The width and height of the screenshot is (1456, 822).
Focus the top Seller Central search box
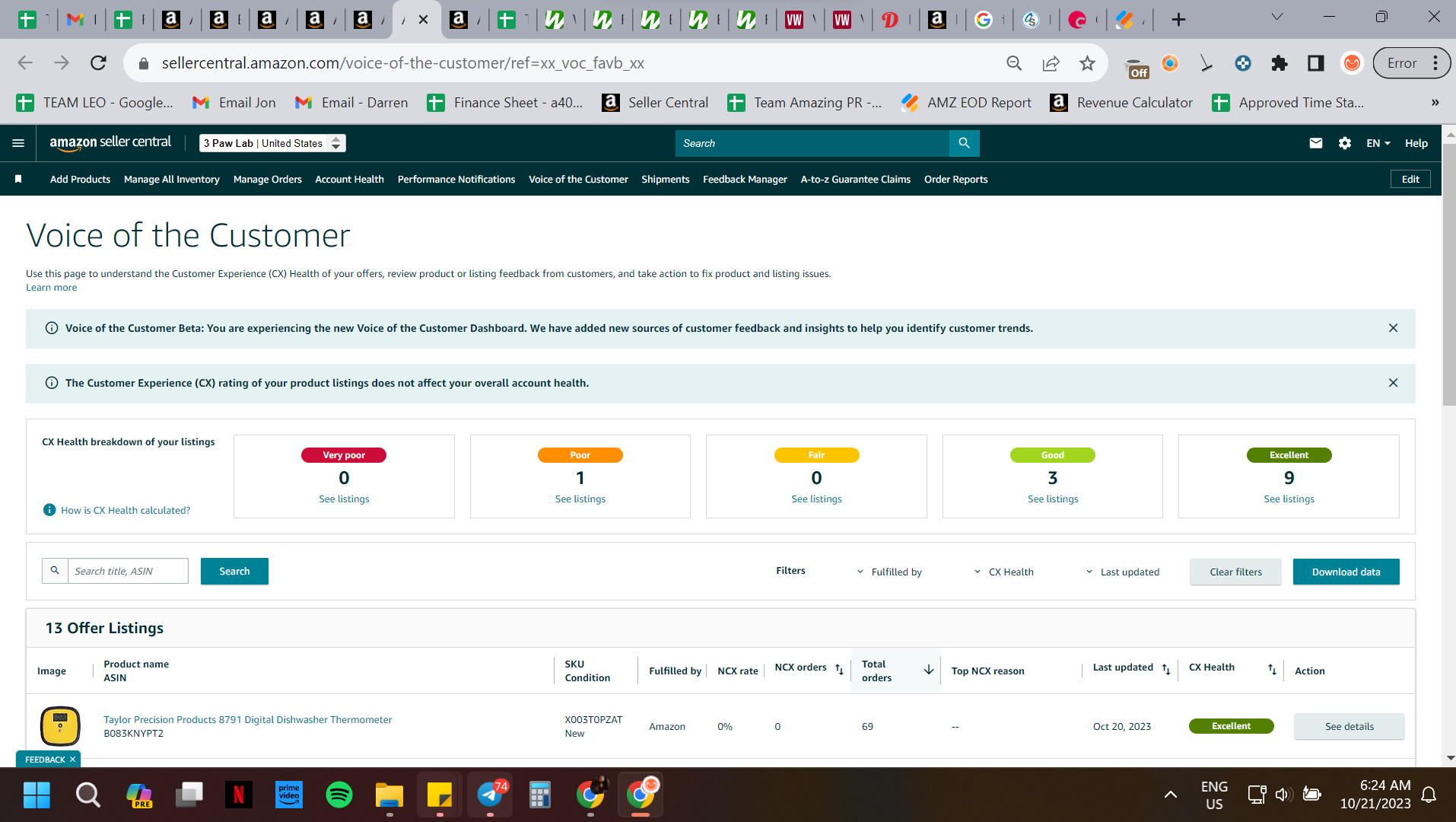pos(812,143)
